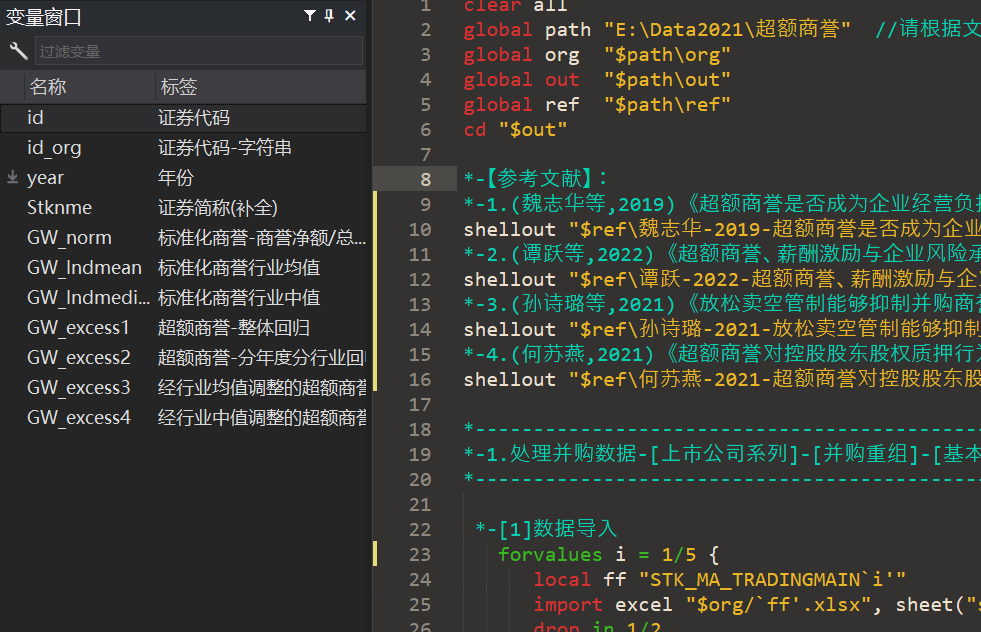Click the shellout 魏志华-2019 code line
This screenshot has height=632, width=981.
tap(722, 229)
